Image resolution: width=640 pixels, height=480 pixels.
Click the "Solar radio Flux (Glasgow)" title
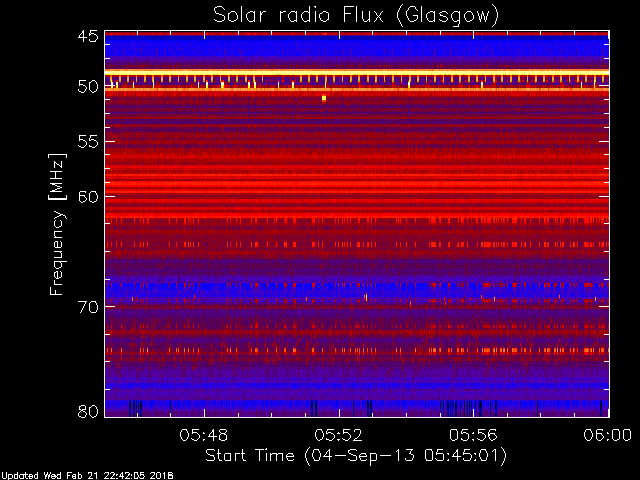pos(356,16)
